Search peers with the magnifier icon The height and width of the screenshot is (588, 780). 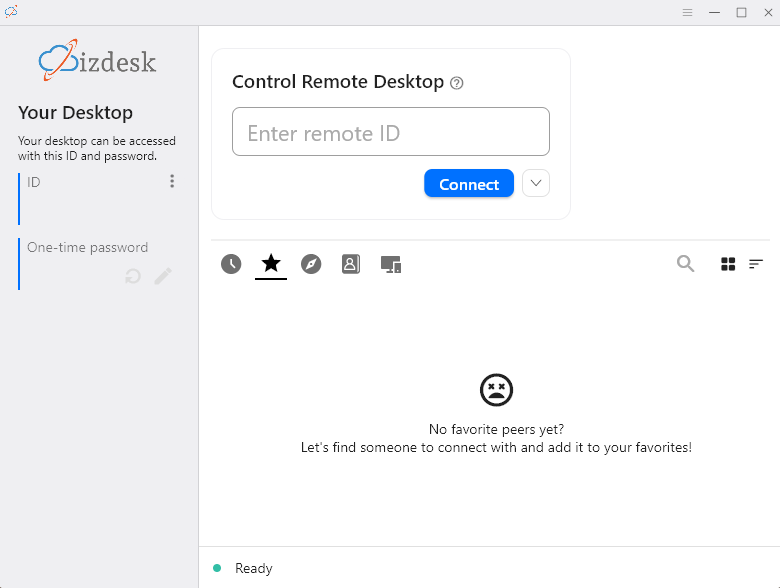(x=685, y=264)
